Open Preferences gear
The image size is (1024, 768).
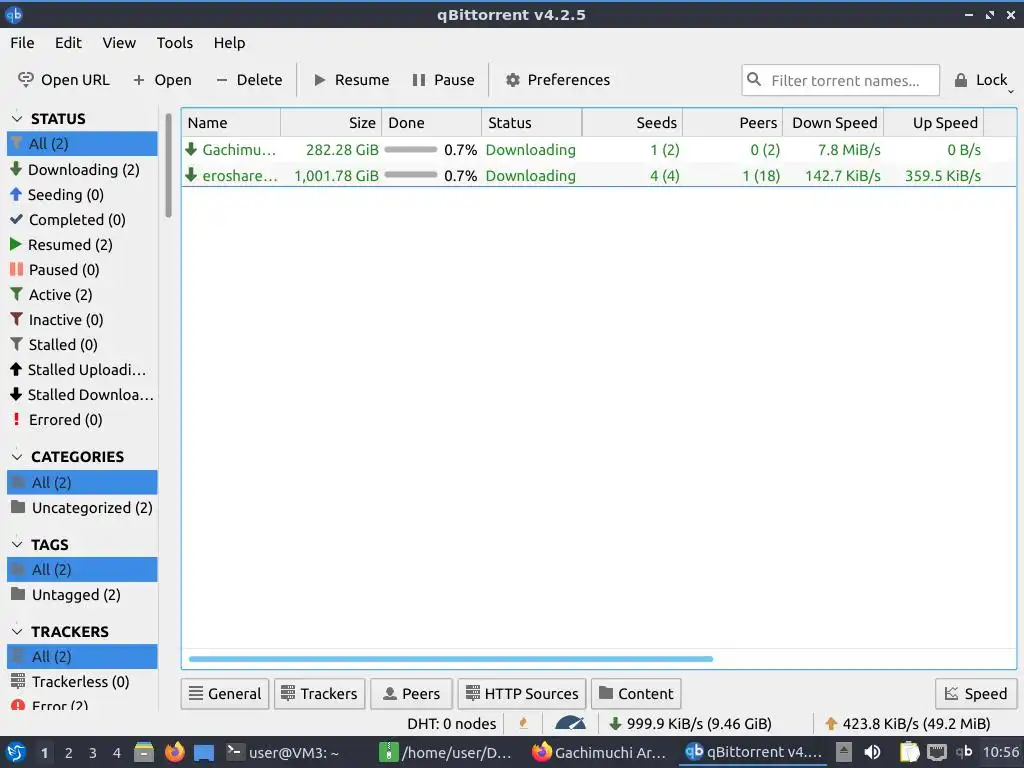click(513, 80)
